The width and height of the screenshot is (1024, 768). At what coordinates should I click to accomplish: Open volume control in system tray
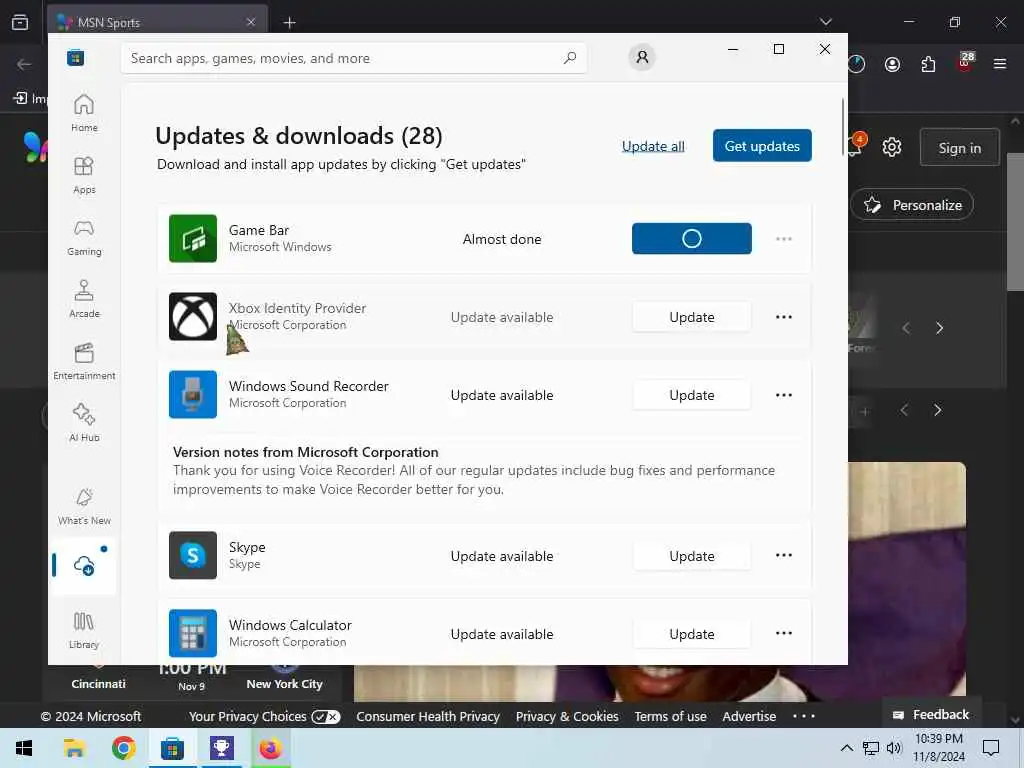click(894, 748)
